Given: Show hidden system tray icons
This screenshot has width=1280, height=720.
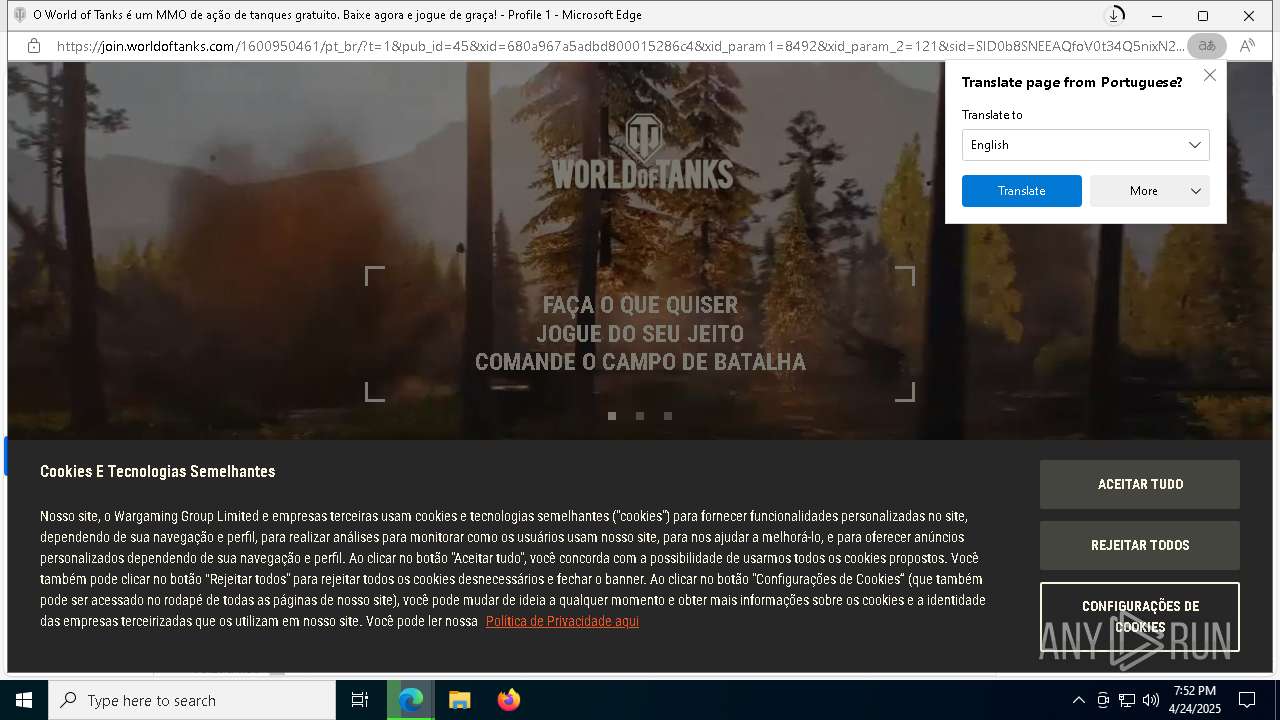Looking at the screenshot, I should (1078, 700).
